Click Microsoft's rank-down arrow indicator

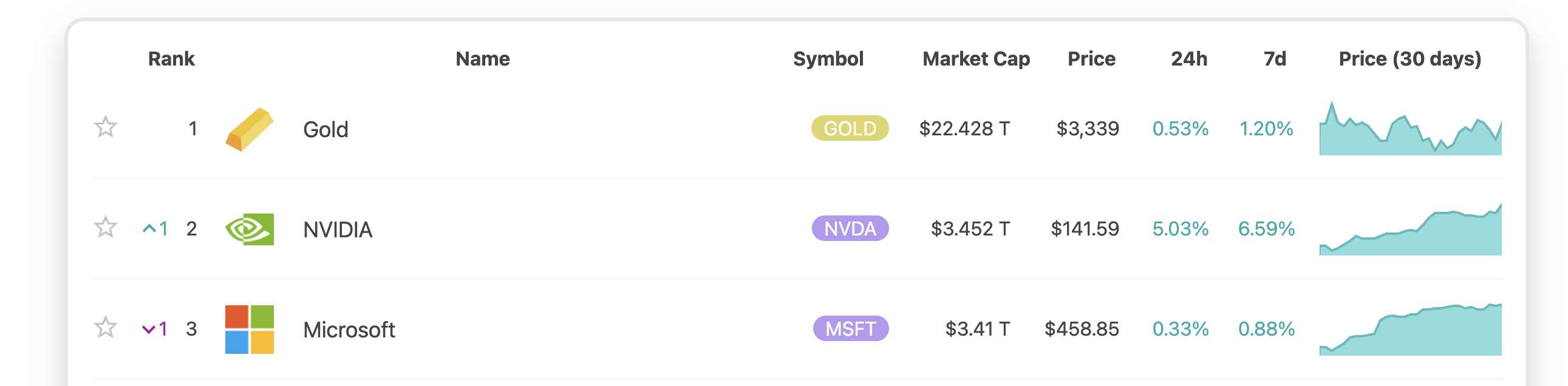[x=155, y=329]
